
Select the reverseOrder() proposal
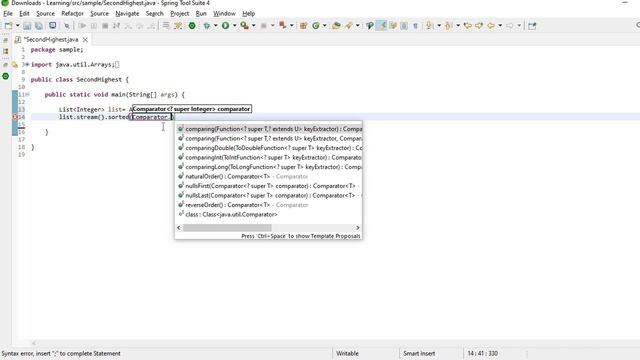coord(269,205)
